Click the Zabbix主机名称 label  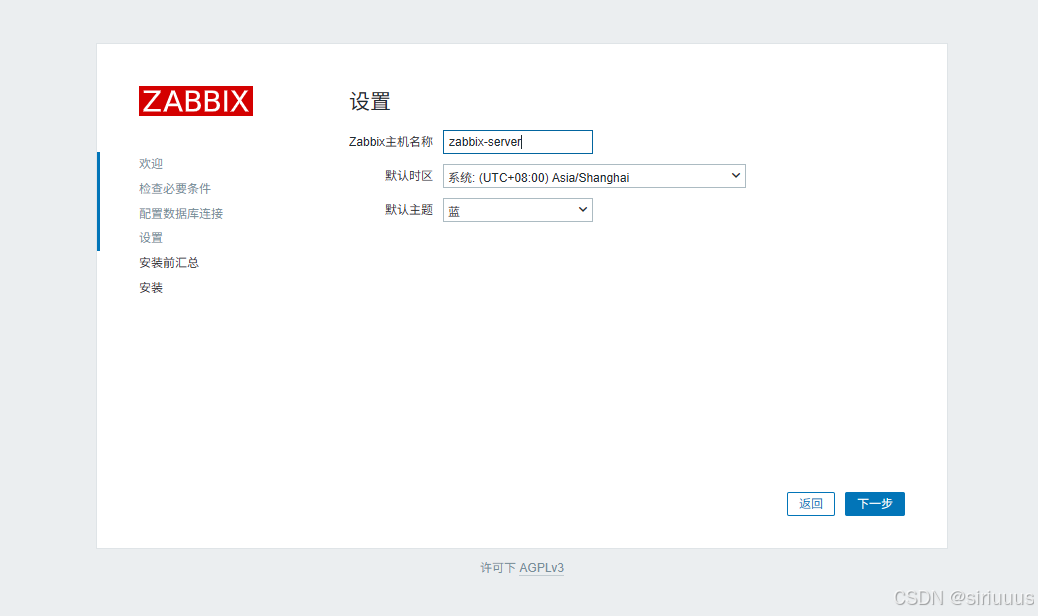[391, 142]
